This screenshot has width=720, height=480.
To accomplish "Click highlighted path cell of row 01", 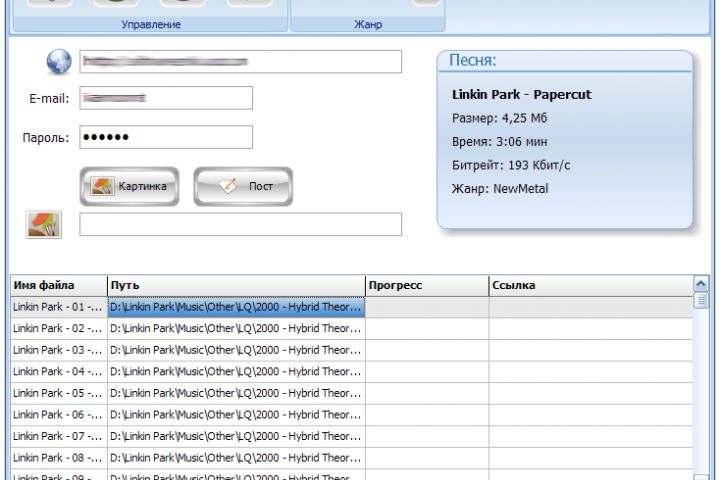I will pyautogui.click(x=236, y=307).
